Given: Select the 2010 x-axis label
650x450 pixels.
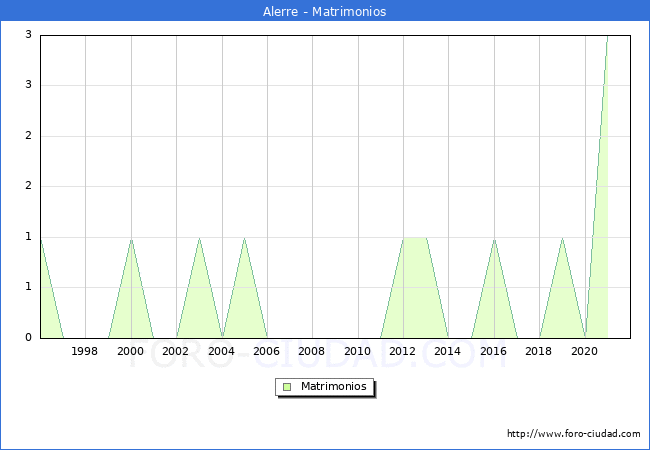Looking at the screenshot, I should tap(357, 351).
